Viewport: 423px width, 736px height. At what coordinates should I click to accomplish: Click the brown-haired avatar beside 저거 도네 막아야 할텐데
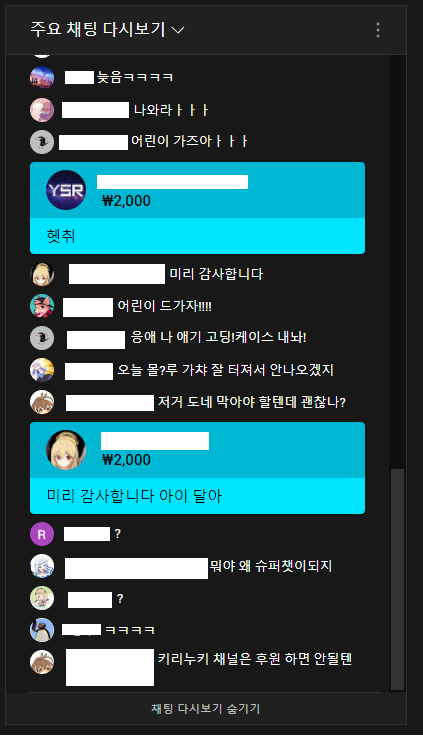point(42,402)
